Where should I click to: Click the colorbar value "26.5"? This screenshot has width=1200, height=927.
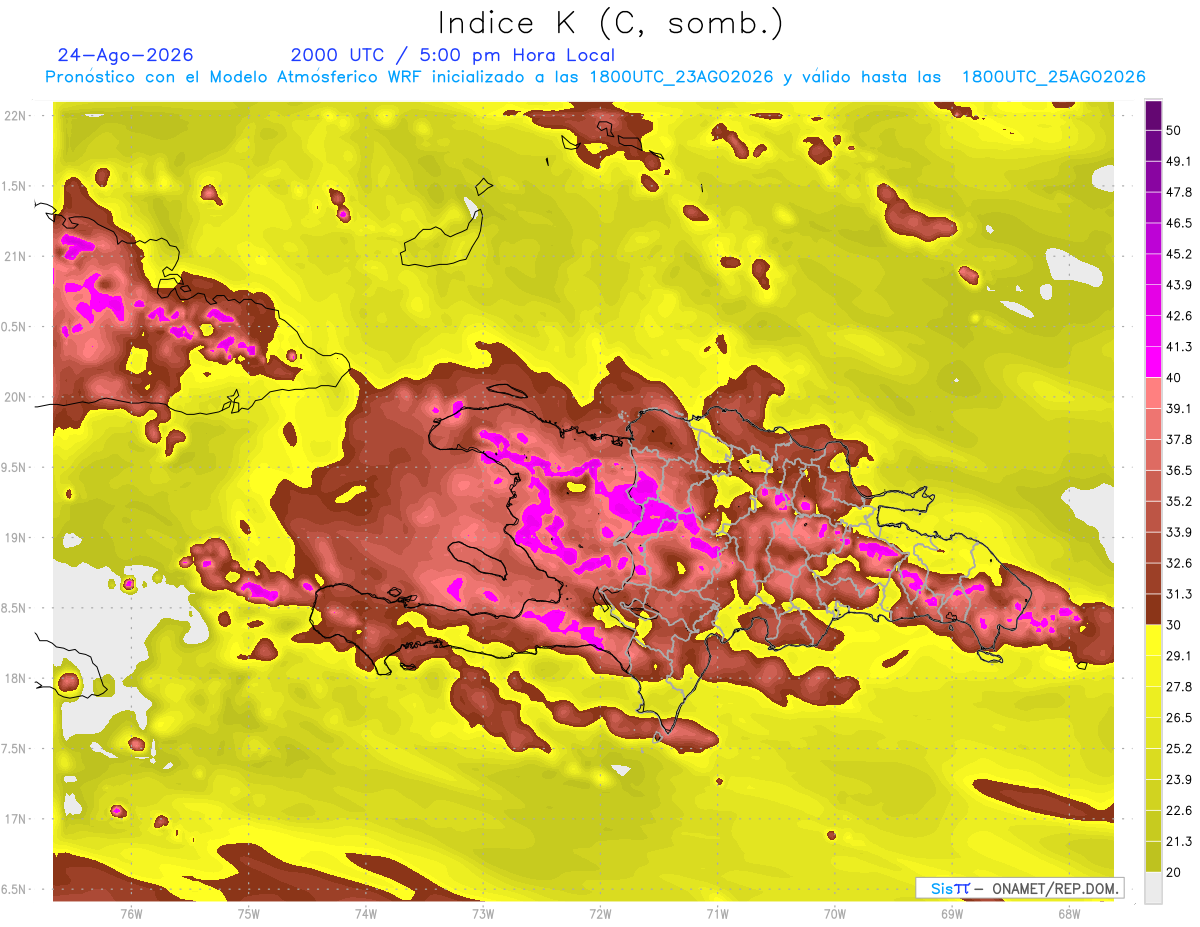1178,718
